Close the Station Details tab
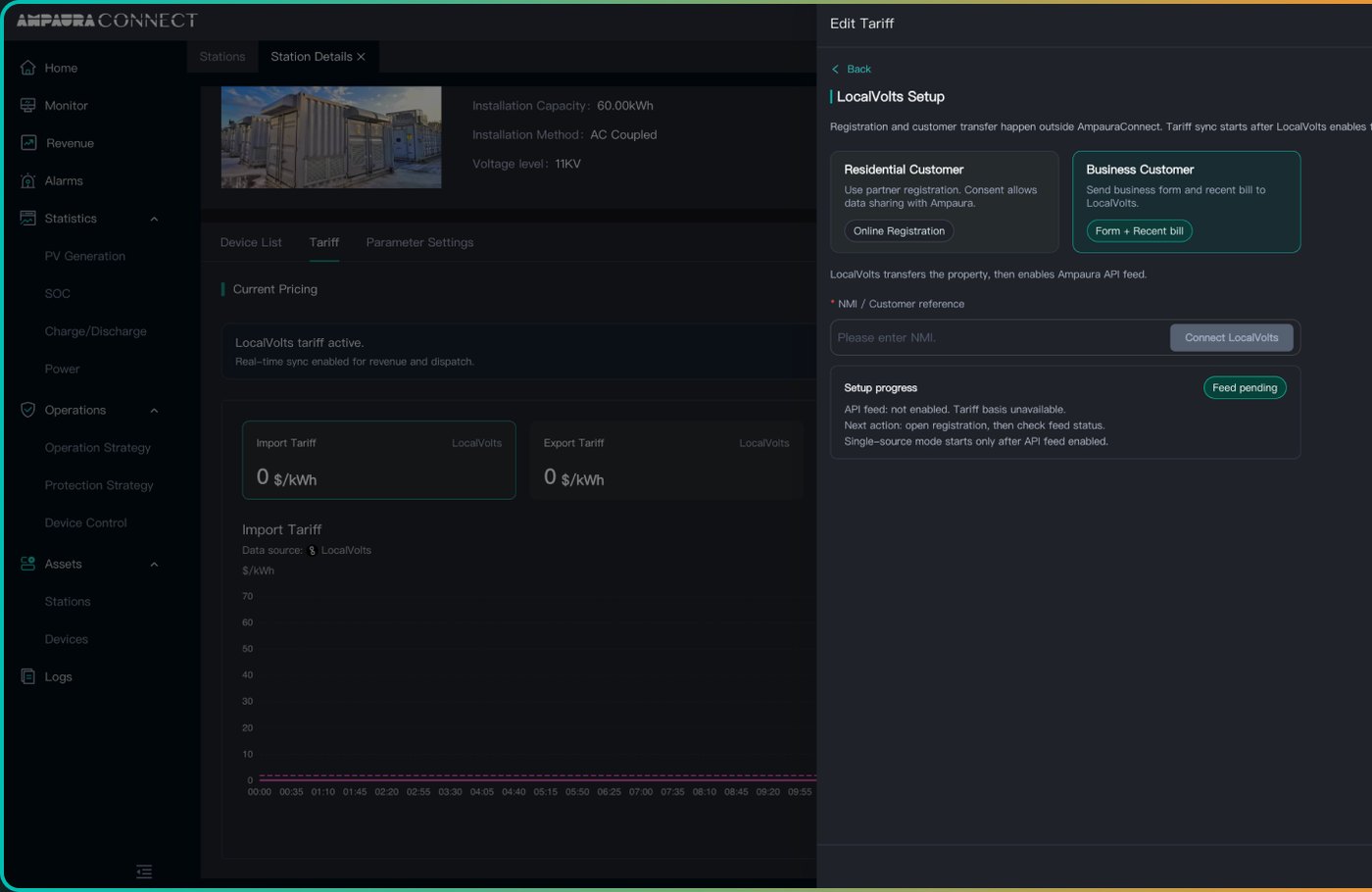 pos(362,57)
